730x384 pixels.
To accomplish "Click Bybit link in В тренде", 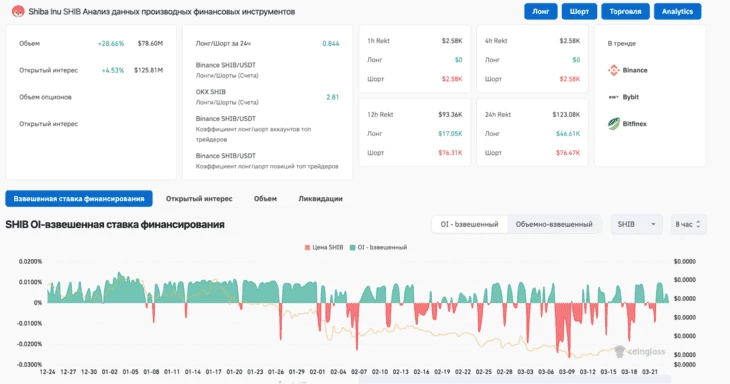I will coord(631,97).
